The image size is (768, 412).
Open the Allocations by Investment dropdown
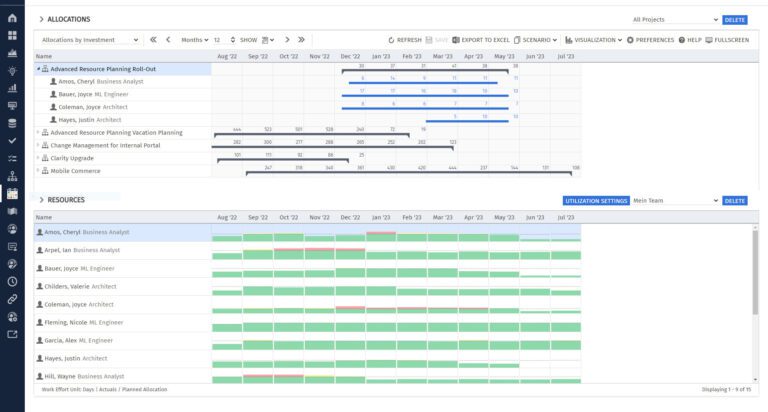(x=89, y=40)
